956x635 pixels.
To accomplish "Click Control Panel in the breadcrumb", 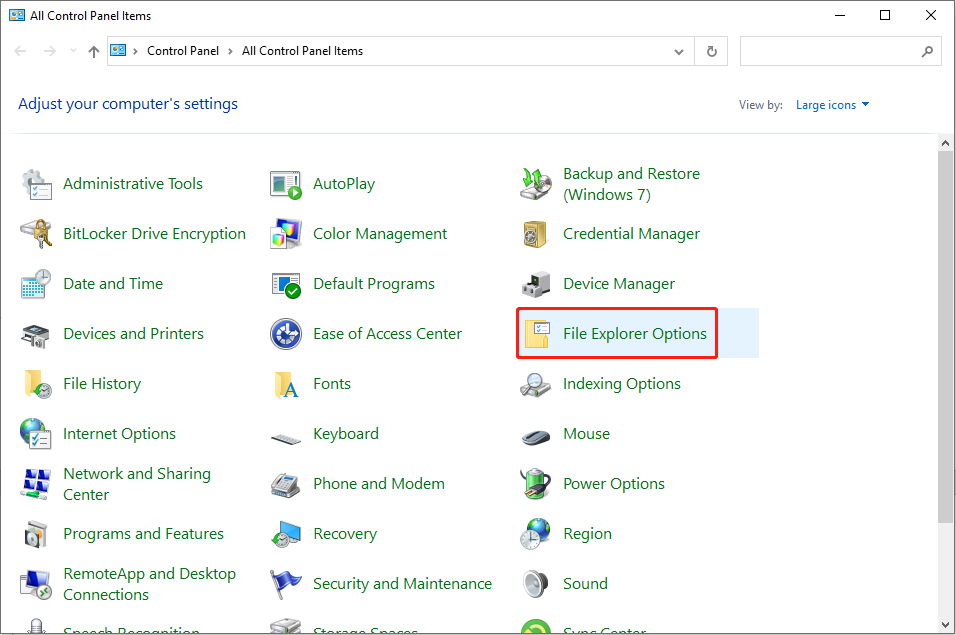I will 183,51.
